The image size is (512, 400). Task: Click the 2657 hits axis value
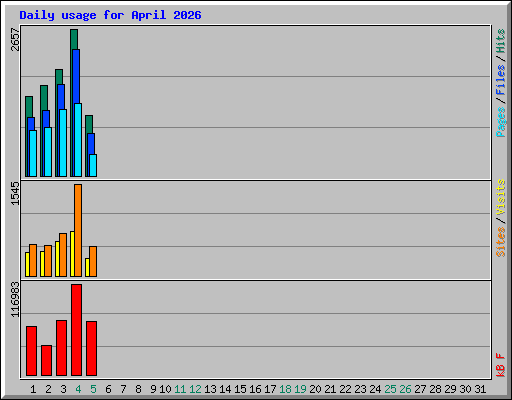click(x=15, y=40)
